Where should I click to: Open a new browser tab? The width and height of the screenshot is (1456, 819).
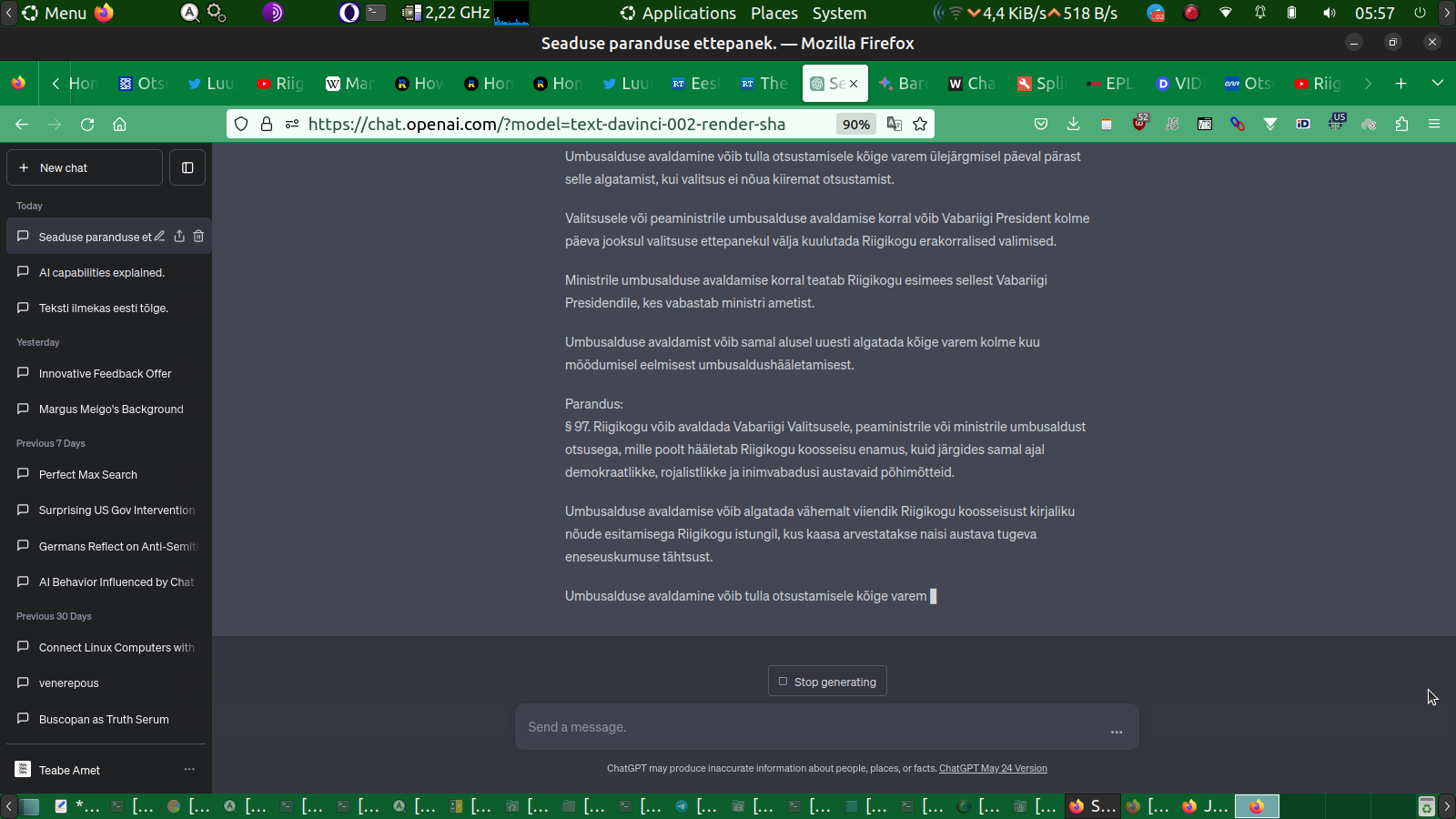coord(1401,84)
